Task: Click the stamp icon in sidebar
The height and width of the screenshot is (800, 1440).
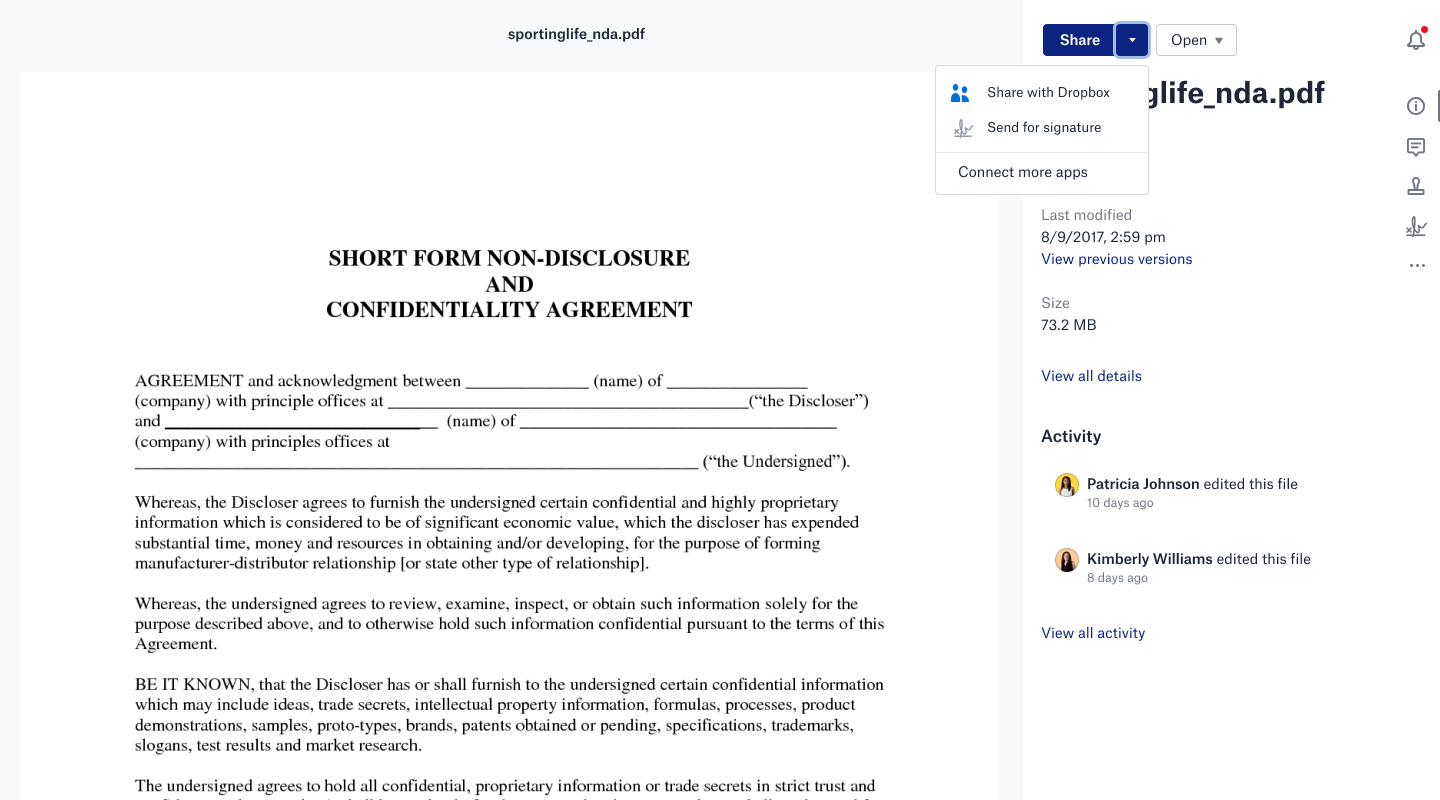Action: 1415,187
